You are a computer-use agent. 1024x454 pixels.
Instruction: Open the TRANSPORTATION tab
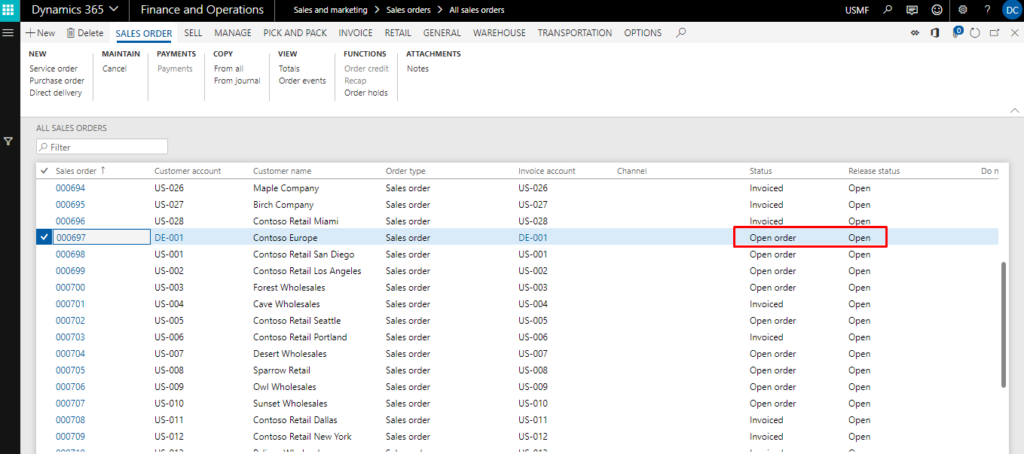(x=575, y=33)
